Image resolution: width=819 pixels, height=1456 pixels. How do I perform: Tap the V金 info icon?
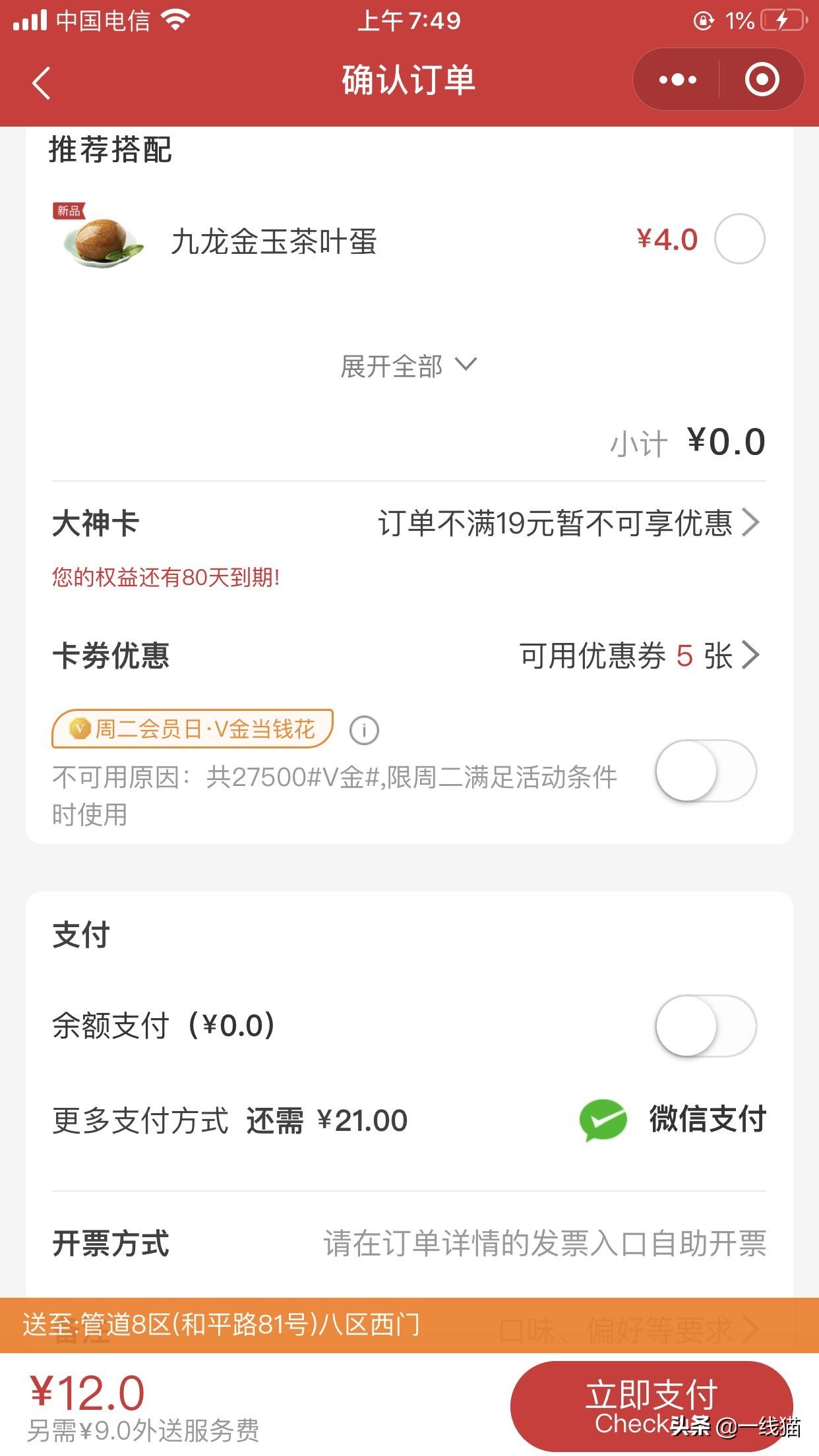point(364,730)
